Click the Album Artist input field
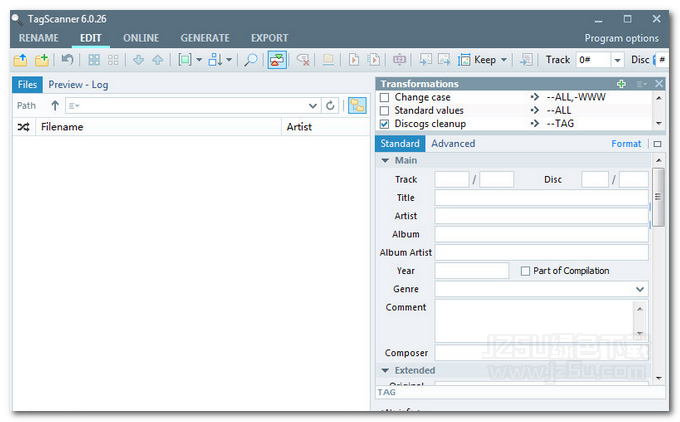This screenshot has height=422, width=680. (541, 252)
